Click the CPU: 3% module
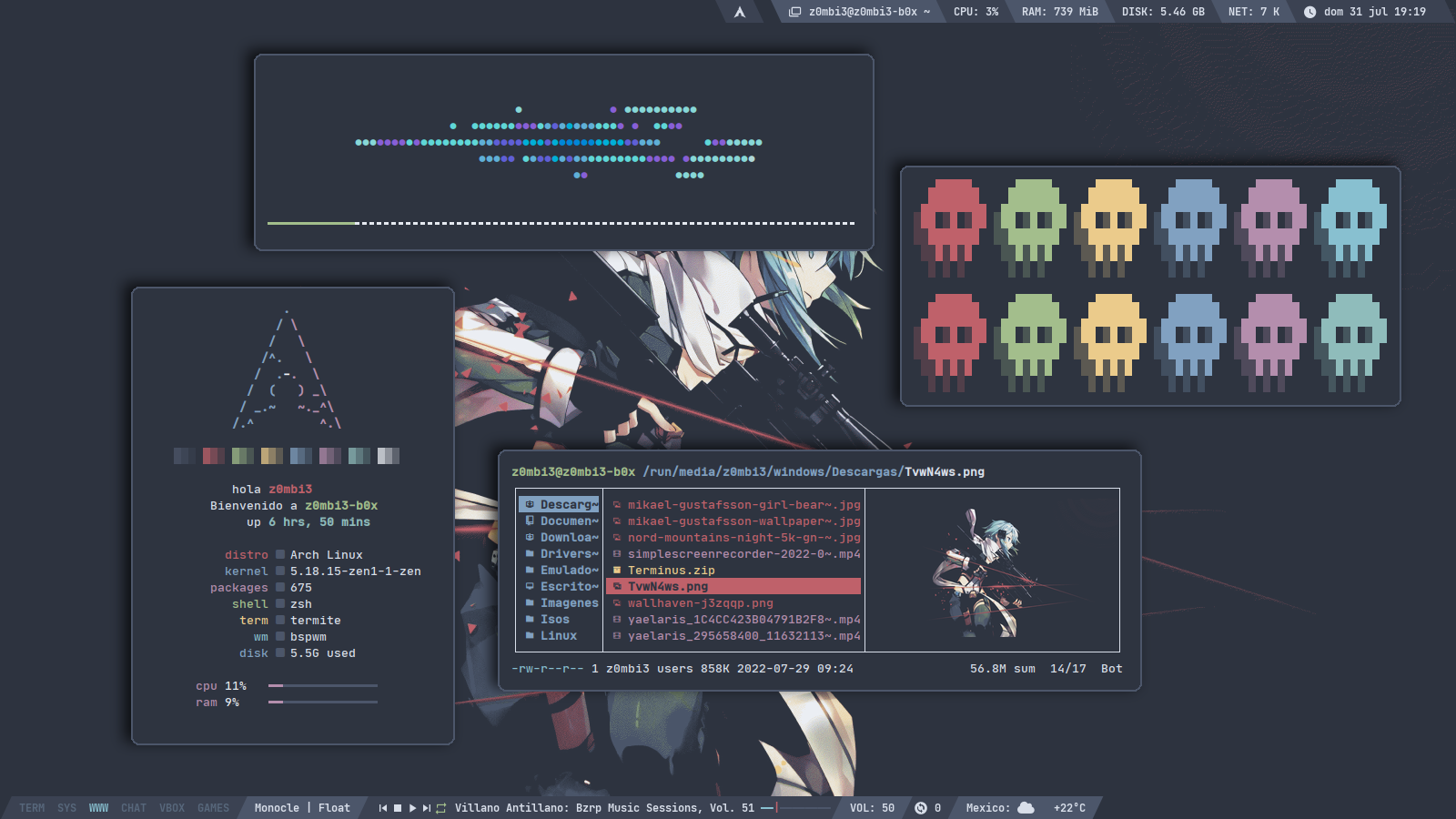 [976, 12]
